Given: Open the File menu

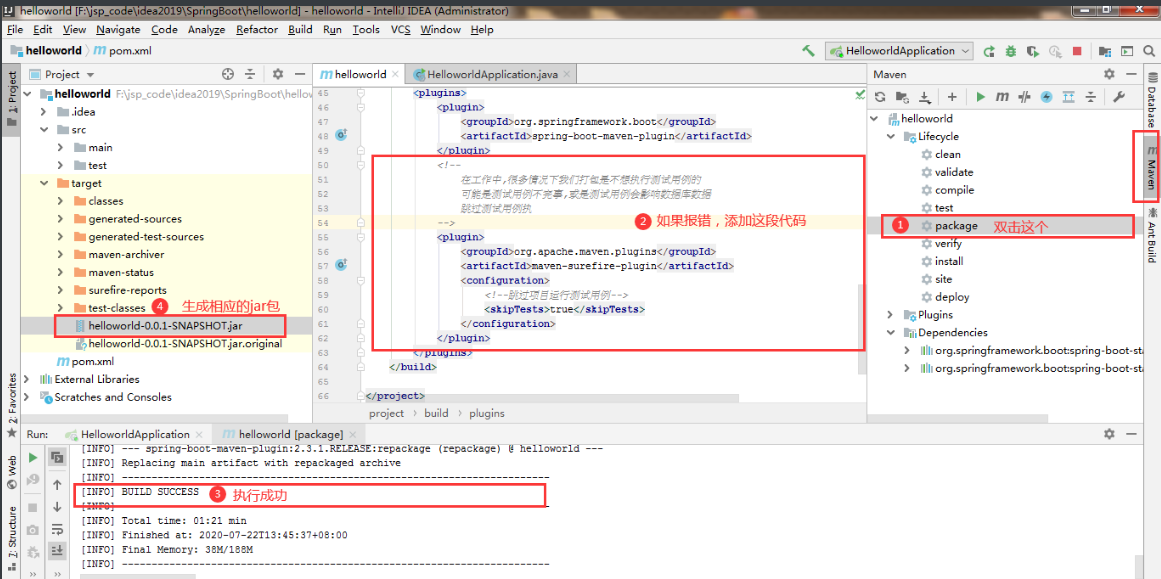Looking at the screenshot, I should (15, 30).
